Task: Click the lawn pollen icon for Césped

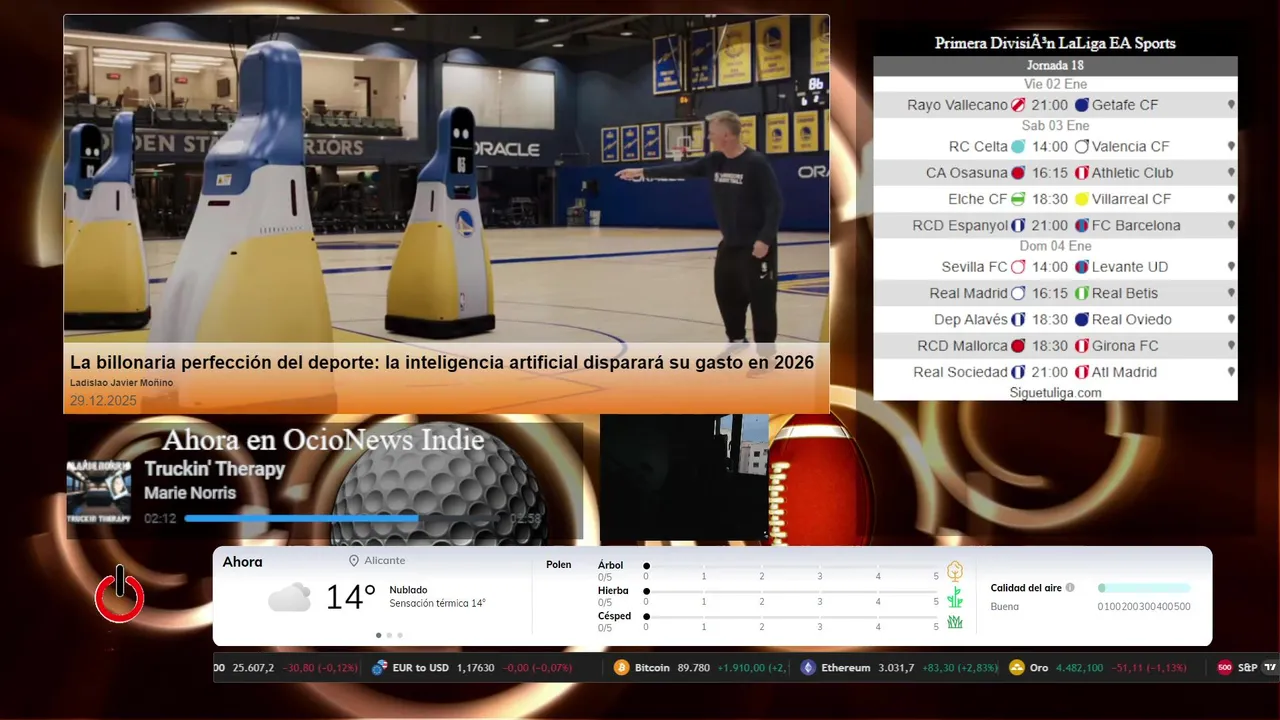Action: (x=955, y=622)
